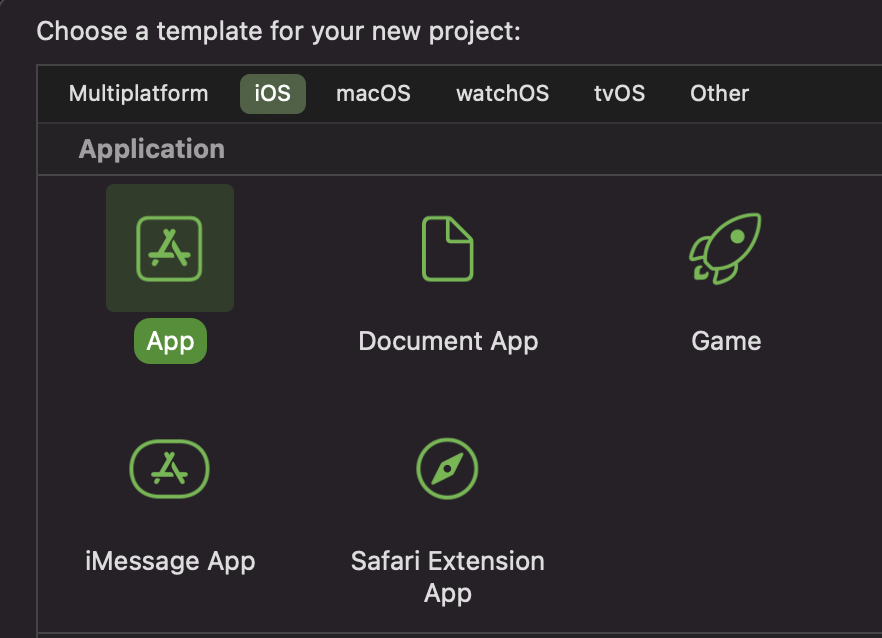The height and width of the screenshot is (638, 882).
Task: Switch to the watchOS tab
Action: 502,93
